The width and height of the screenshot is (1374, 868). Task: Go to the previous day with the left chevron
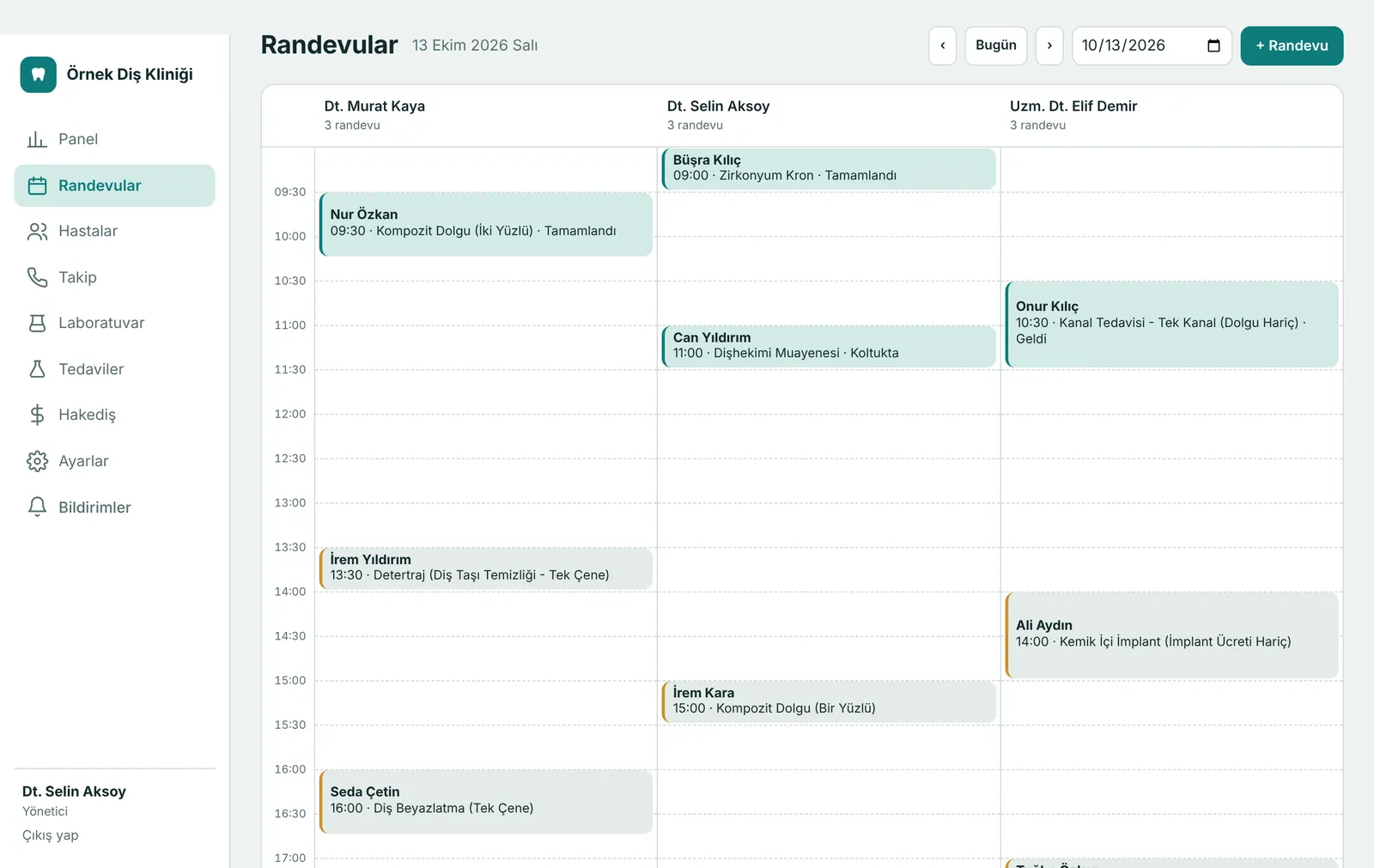pos(942,46)
